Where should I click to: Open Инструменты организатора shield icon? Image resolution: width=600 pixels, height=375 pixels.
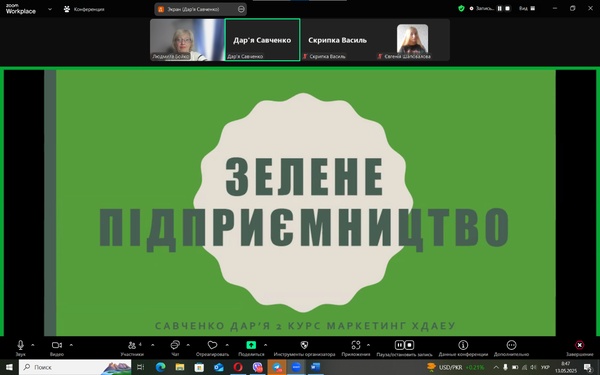click(304, 345)
